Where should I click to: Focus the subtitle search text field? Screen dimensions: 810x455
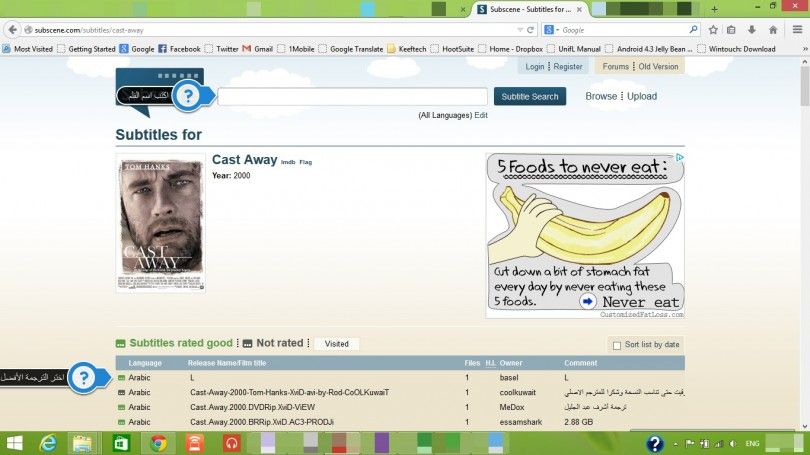point(352,96)
